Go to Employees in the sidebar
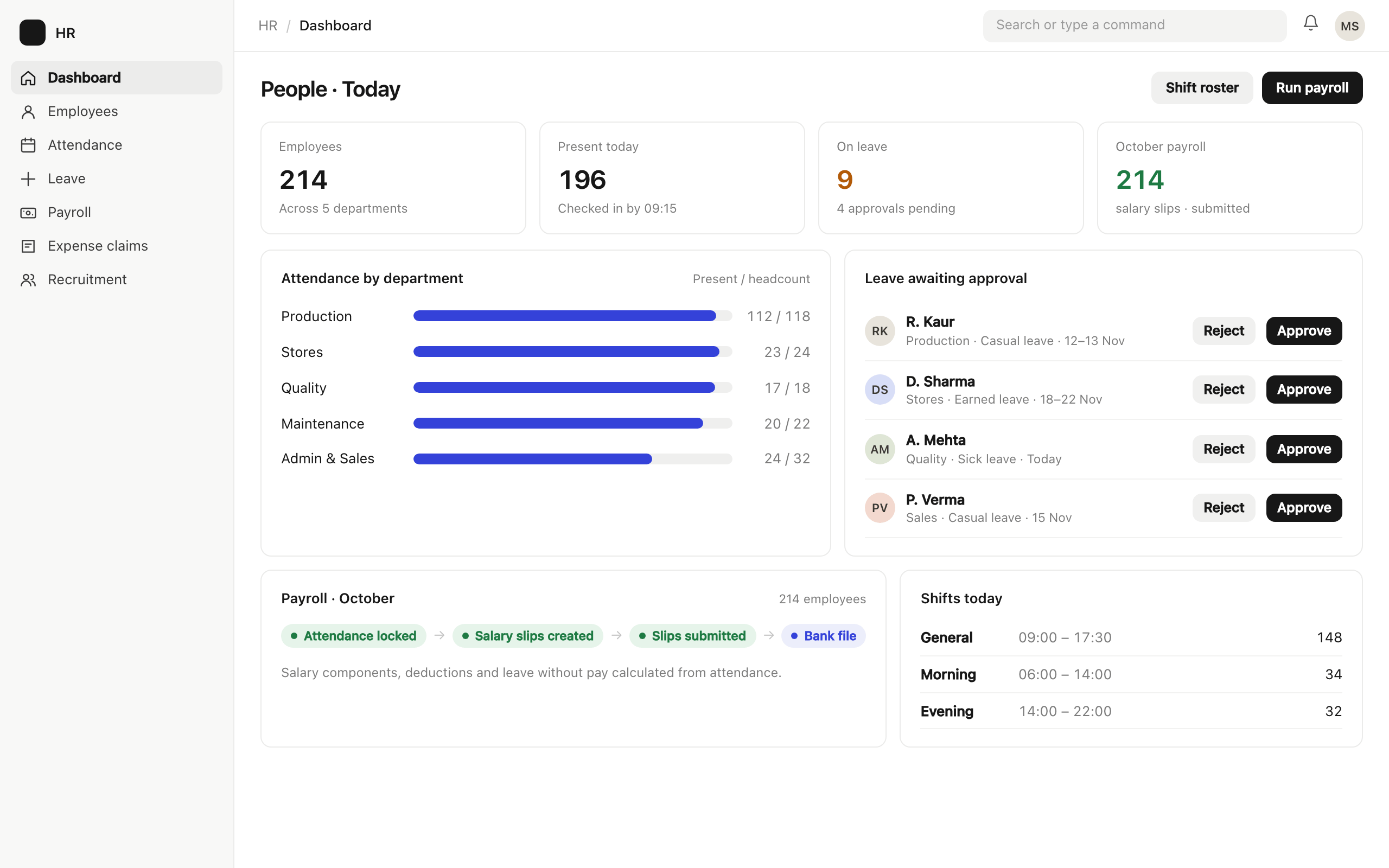Screen dimensions: 1389x868 117,111
